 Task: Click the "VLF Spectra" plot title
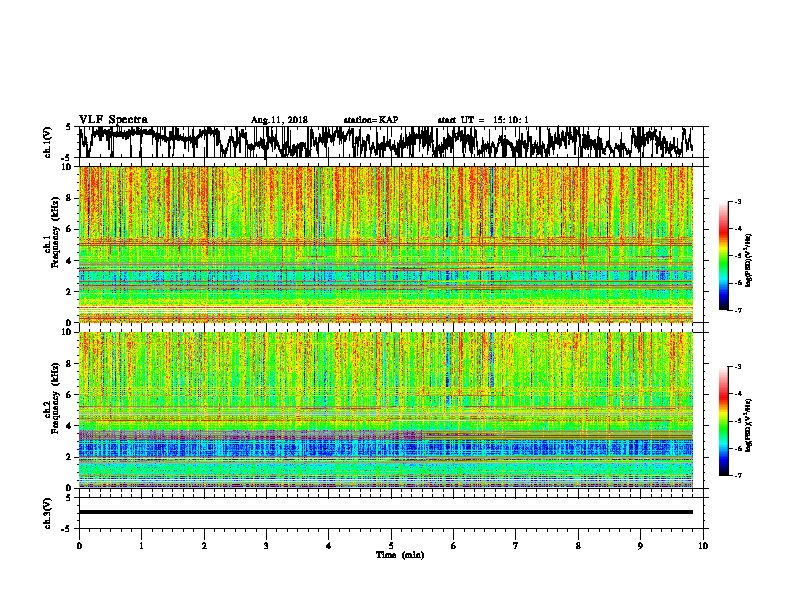pyautogui.click(x=113, y=119)
